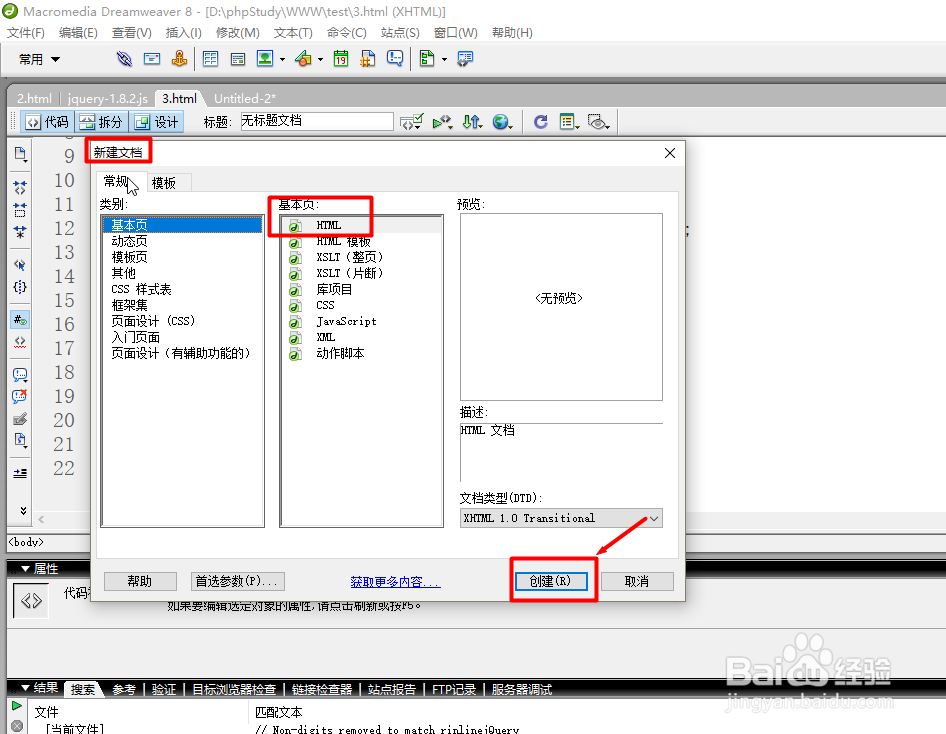Click the Templates insert icon
The height and width of the screenshot is (734, 946).
(427, 59)
